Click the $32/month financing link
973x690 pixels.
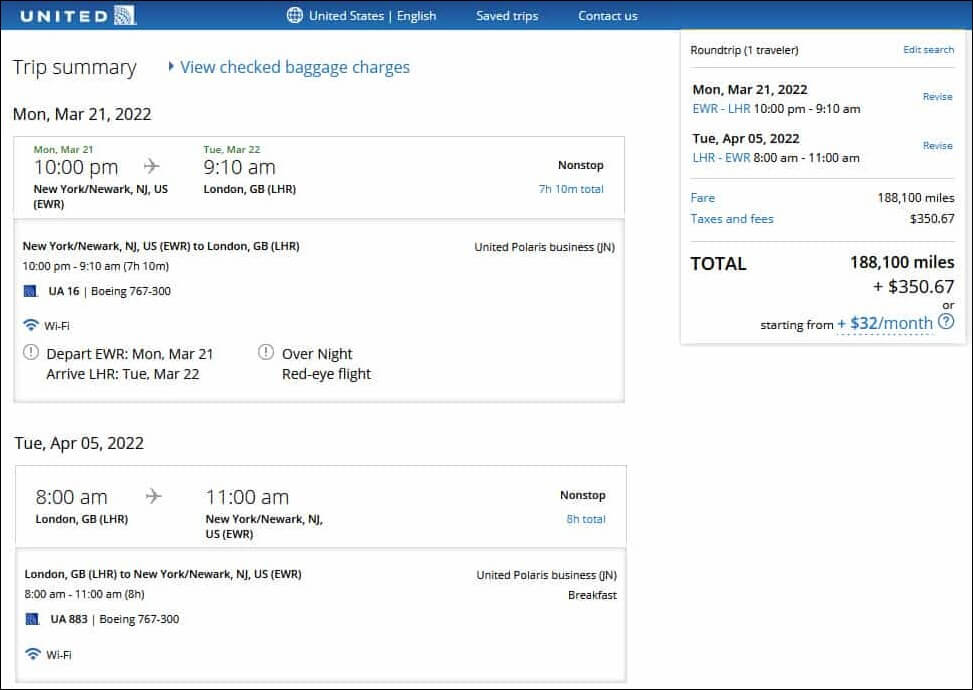pyautogui.click(x=885, y=323)
